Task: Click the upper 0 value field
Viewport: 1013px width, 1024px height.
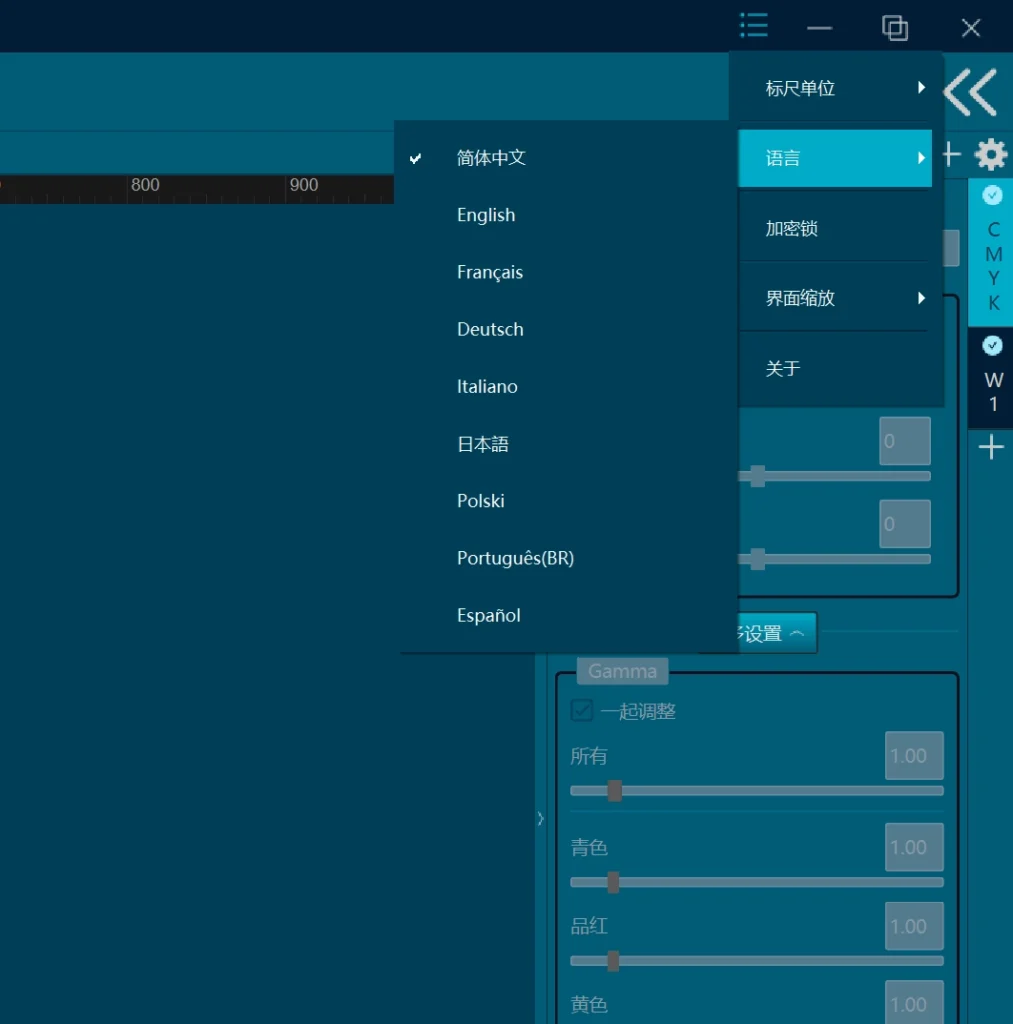Action: pyautogui.click(x=905, y=441)
